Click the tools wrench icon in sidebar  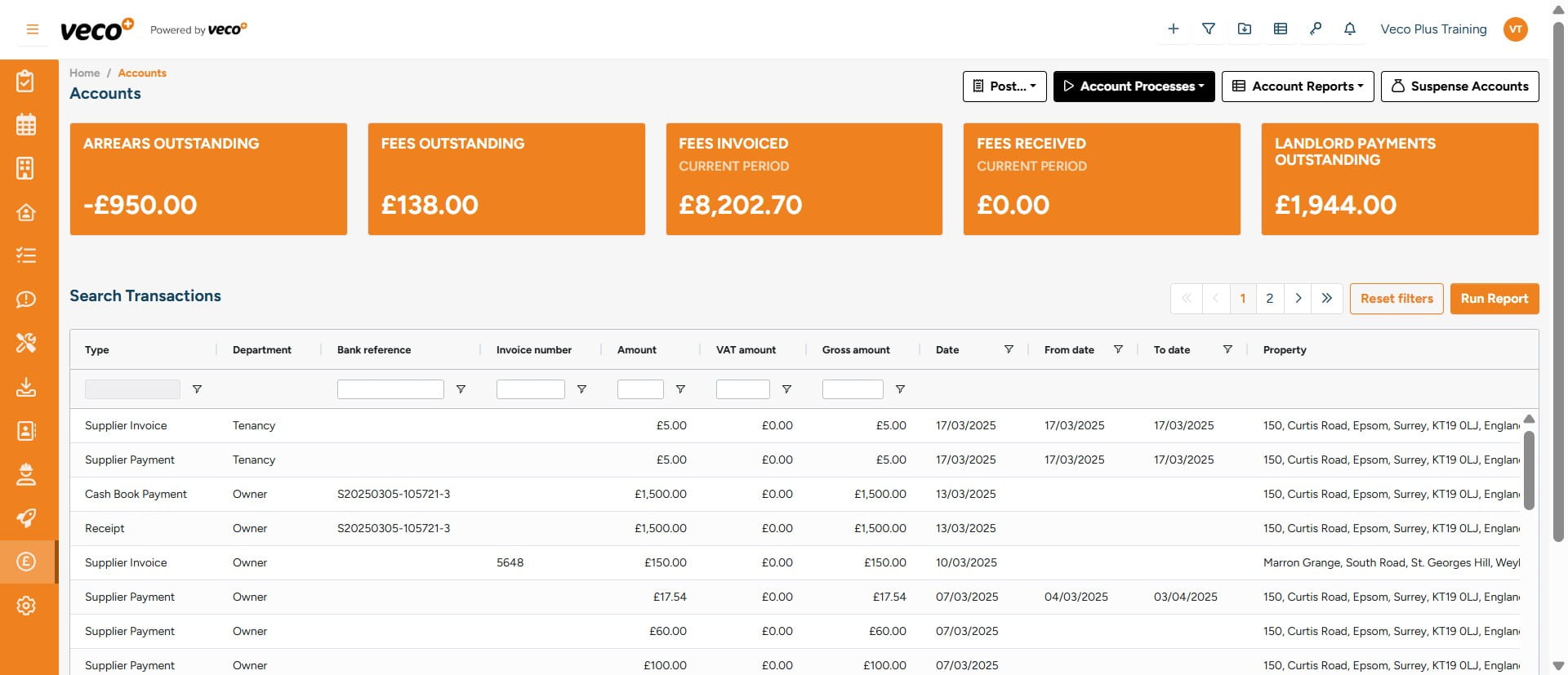(x=26, y=343)
